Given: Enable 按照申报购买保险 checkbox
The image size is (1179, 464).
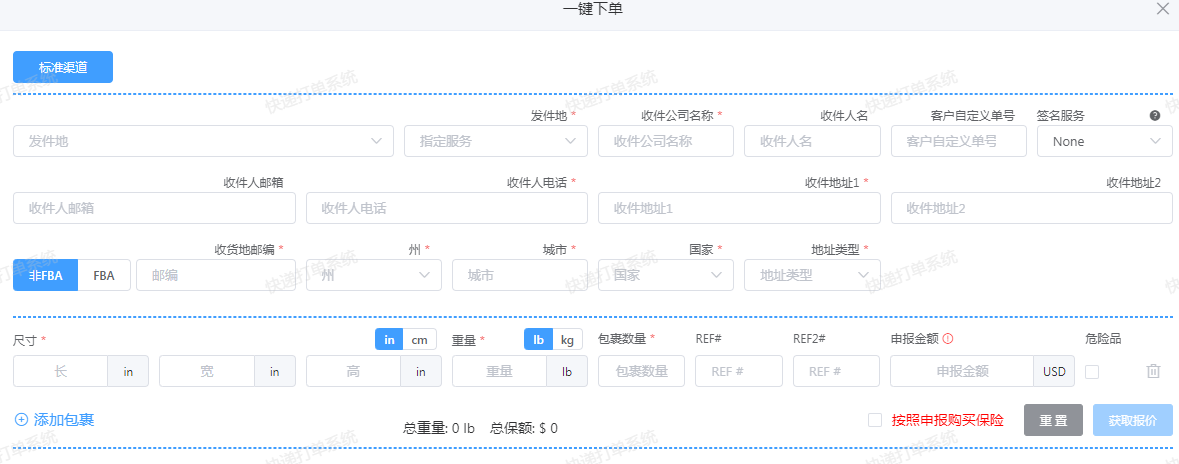Looking at the screenshot, I should click(x=875, y=420).
